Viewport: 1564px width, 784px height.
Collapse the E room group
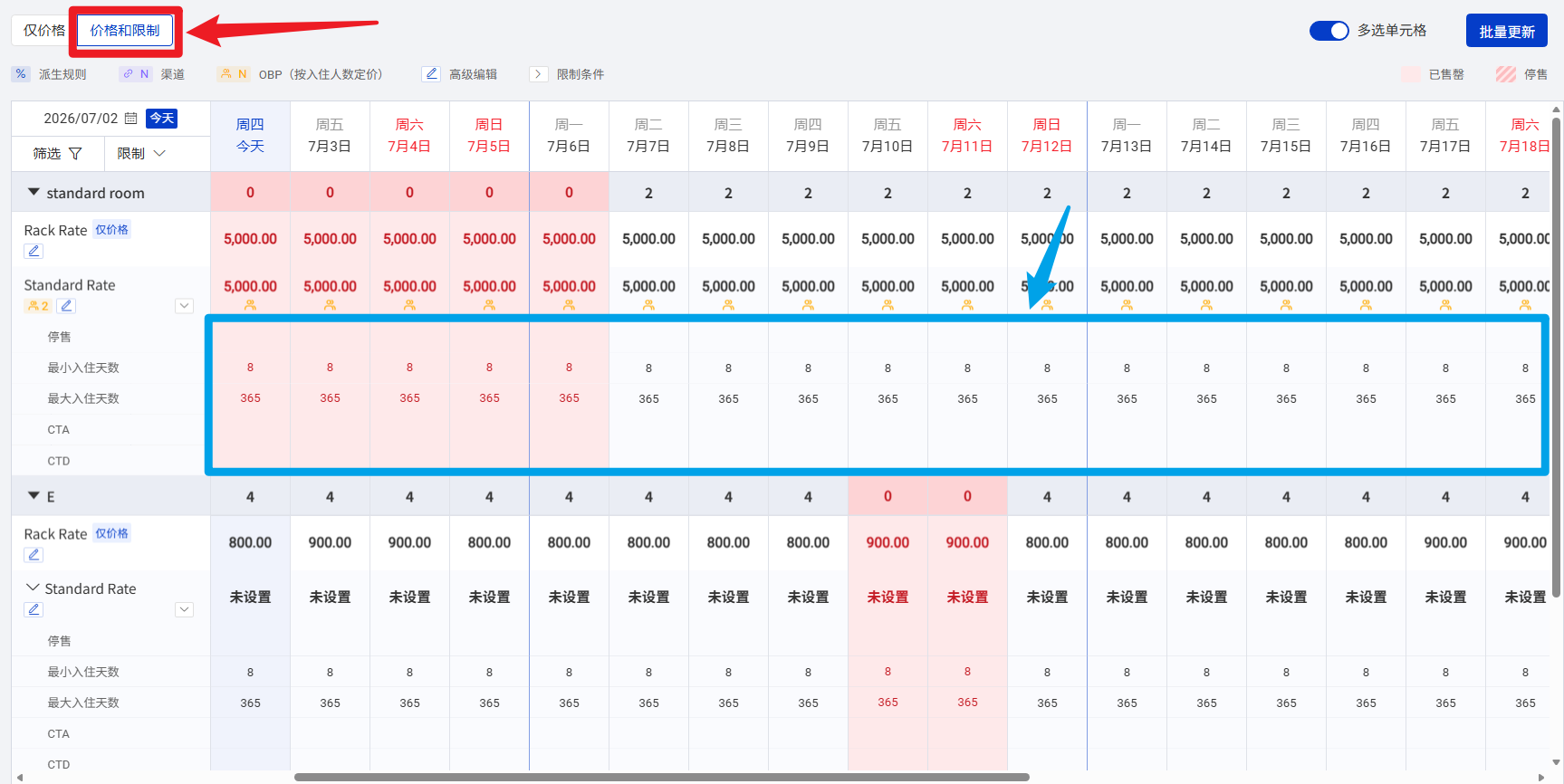[x=34, y=496]
